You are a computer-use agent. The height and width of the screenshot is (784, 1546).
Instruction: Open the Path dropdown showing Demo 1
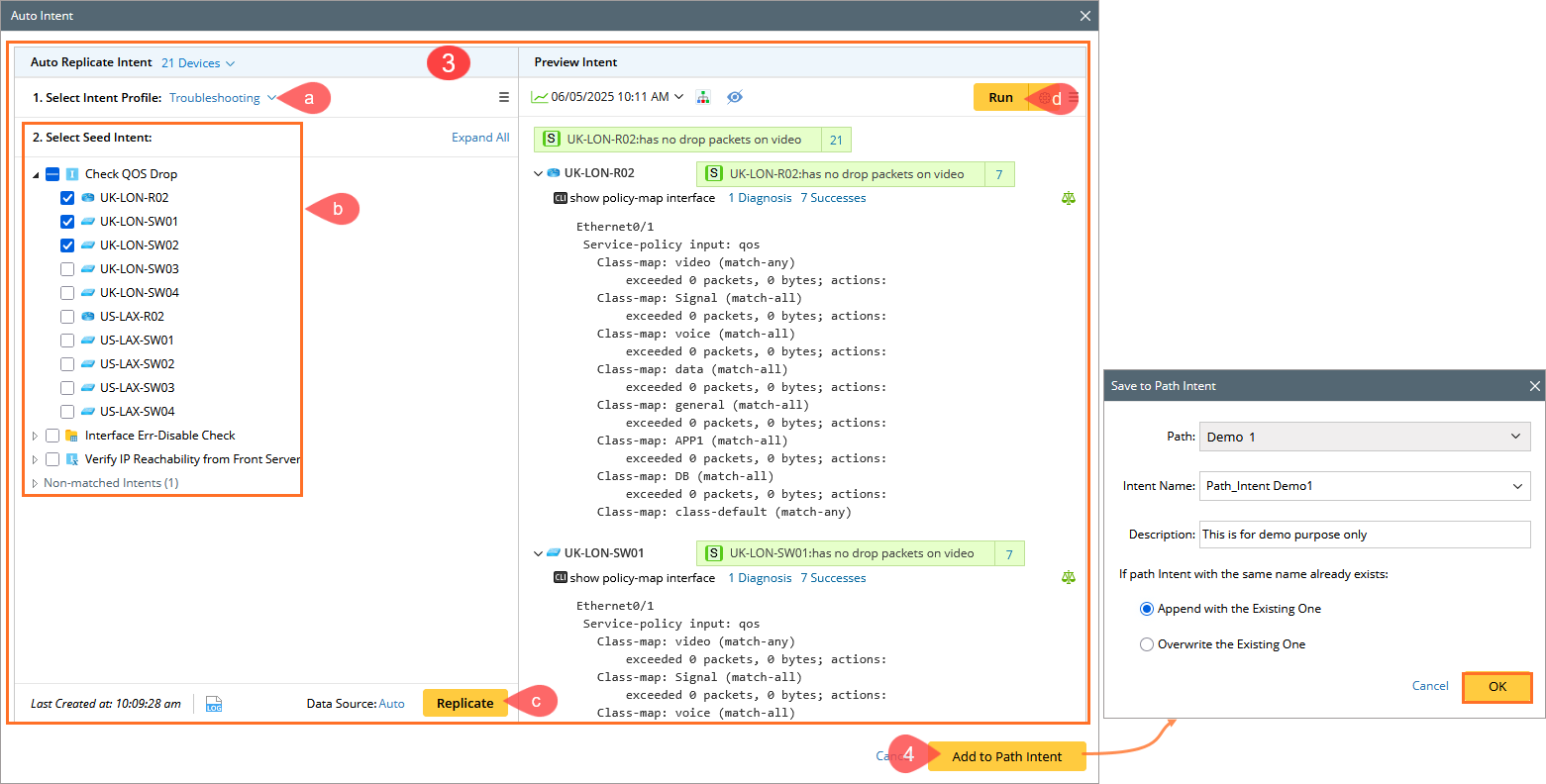point(1365,437)
